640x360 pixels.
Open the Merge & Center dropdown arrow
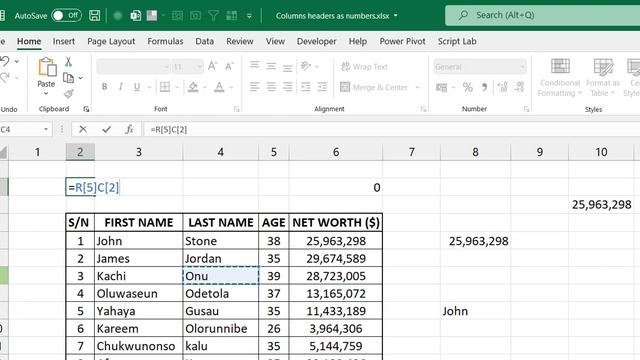tap(418, 87)
